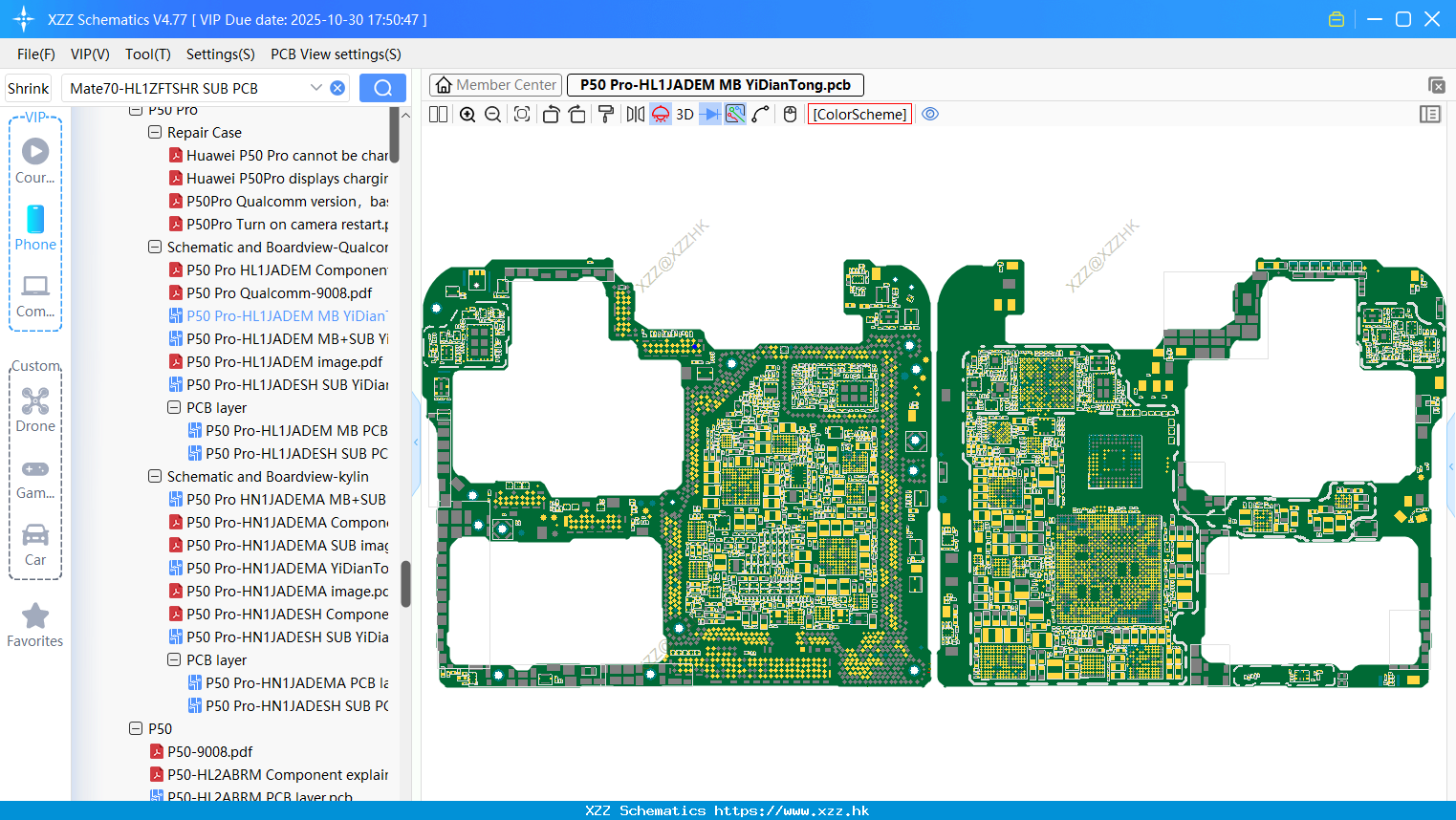The image size is (1456, 820).
Task: Select the Computer category icon
Action: (35, 295)
